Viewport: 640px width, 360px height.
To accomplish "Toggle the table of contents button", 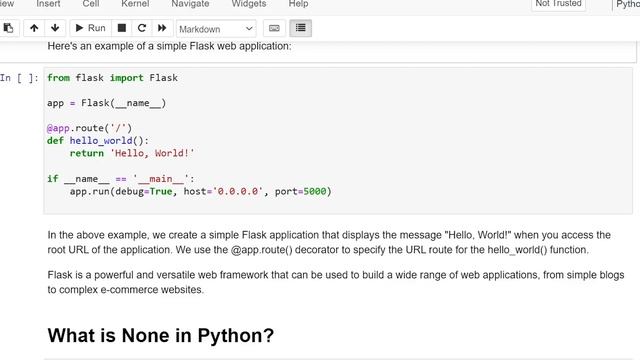I will coord(301,28).
